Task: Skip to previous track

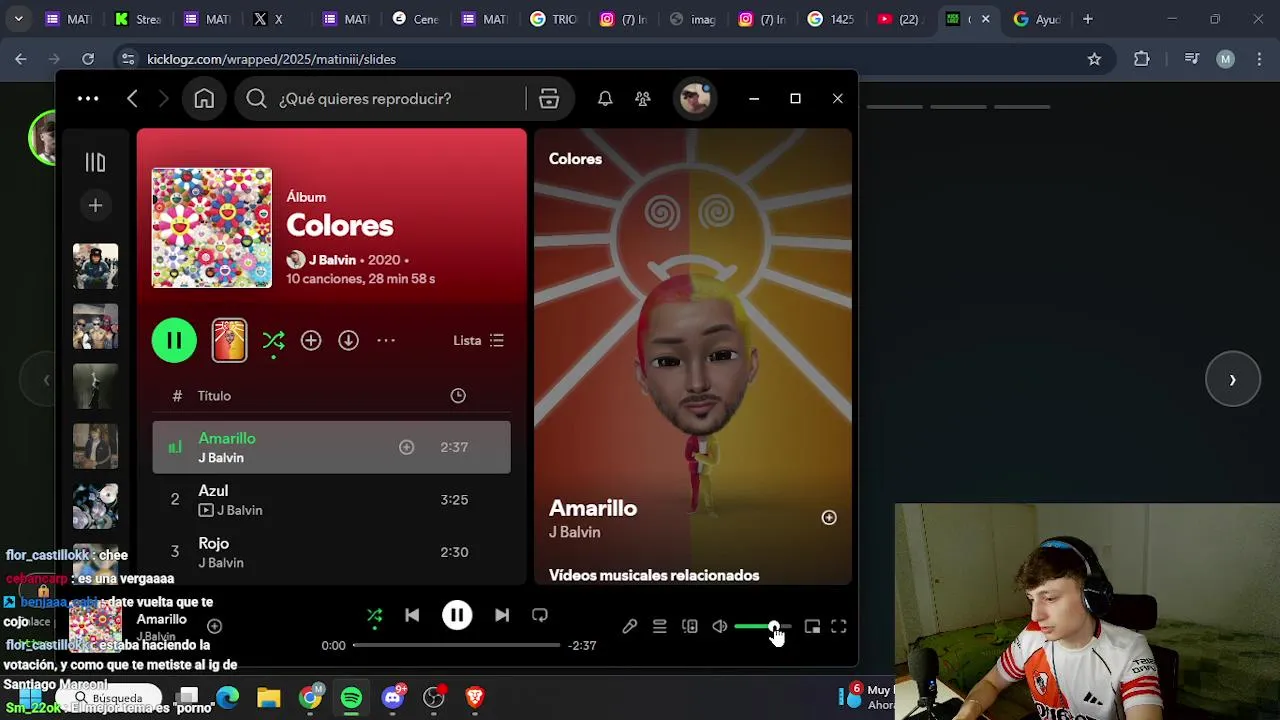Action: coord(412,615)
